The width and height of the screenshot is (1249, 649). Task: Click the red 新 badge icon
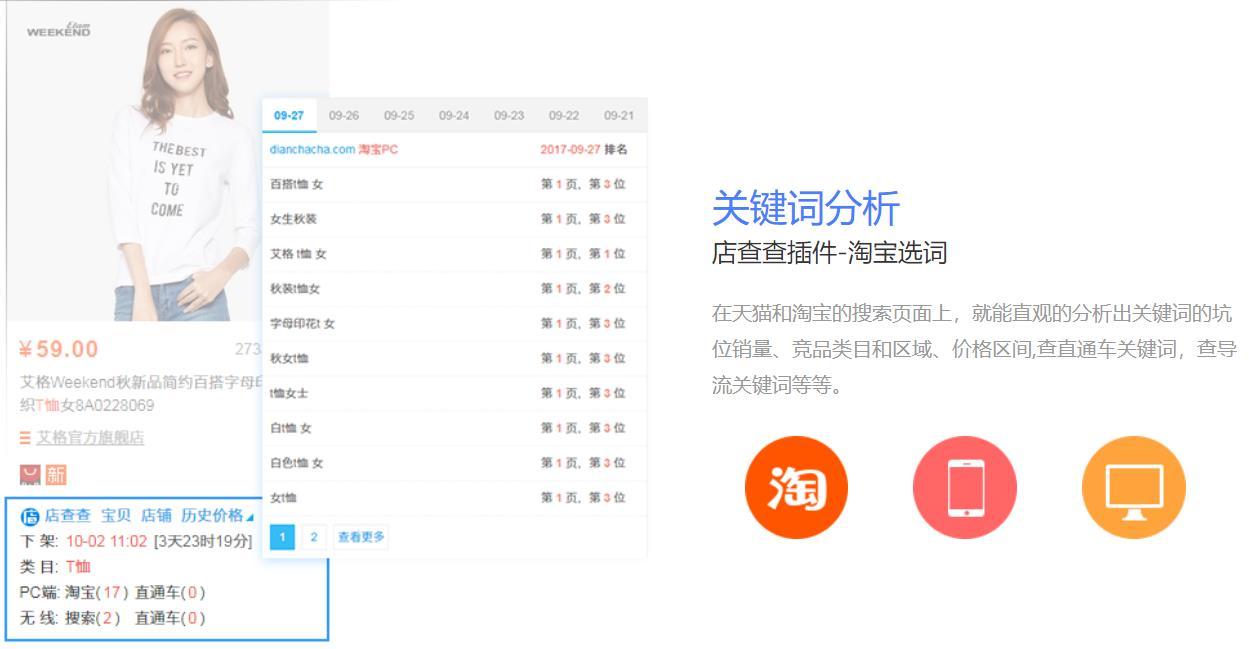point(56,476)
